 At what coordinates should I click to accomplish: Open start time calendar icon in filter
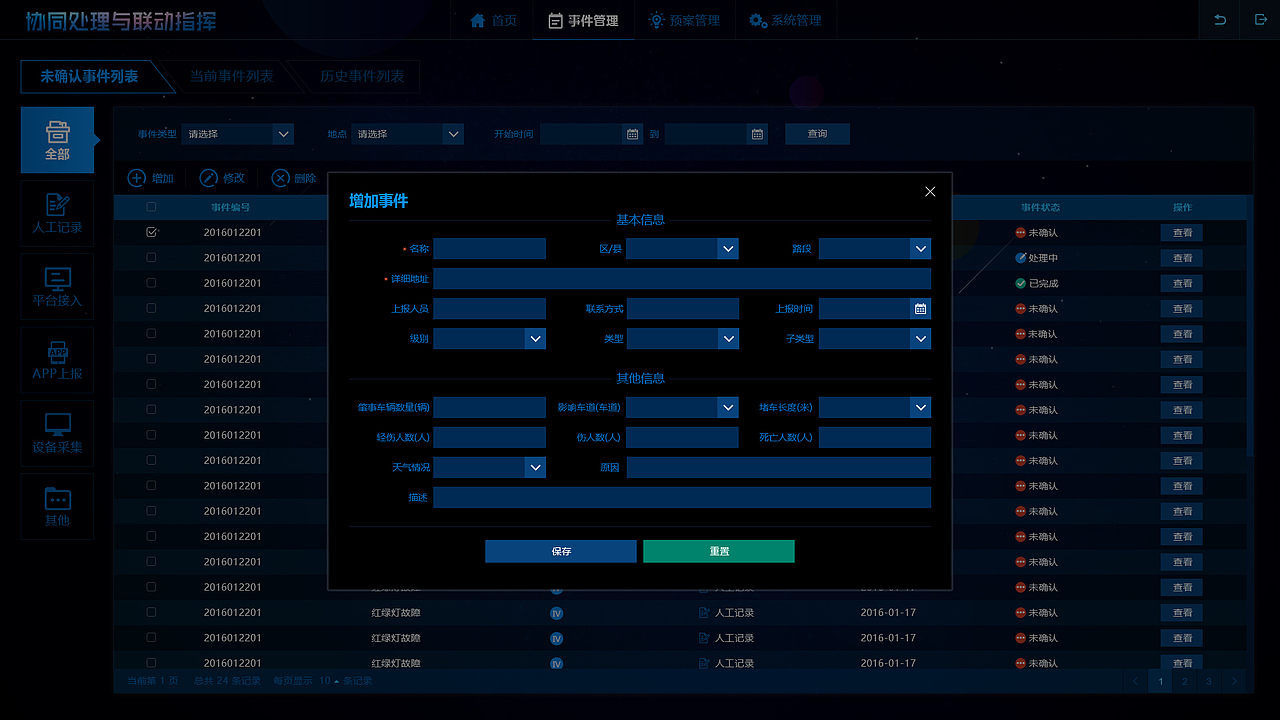coord(632,134)
